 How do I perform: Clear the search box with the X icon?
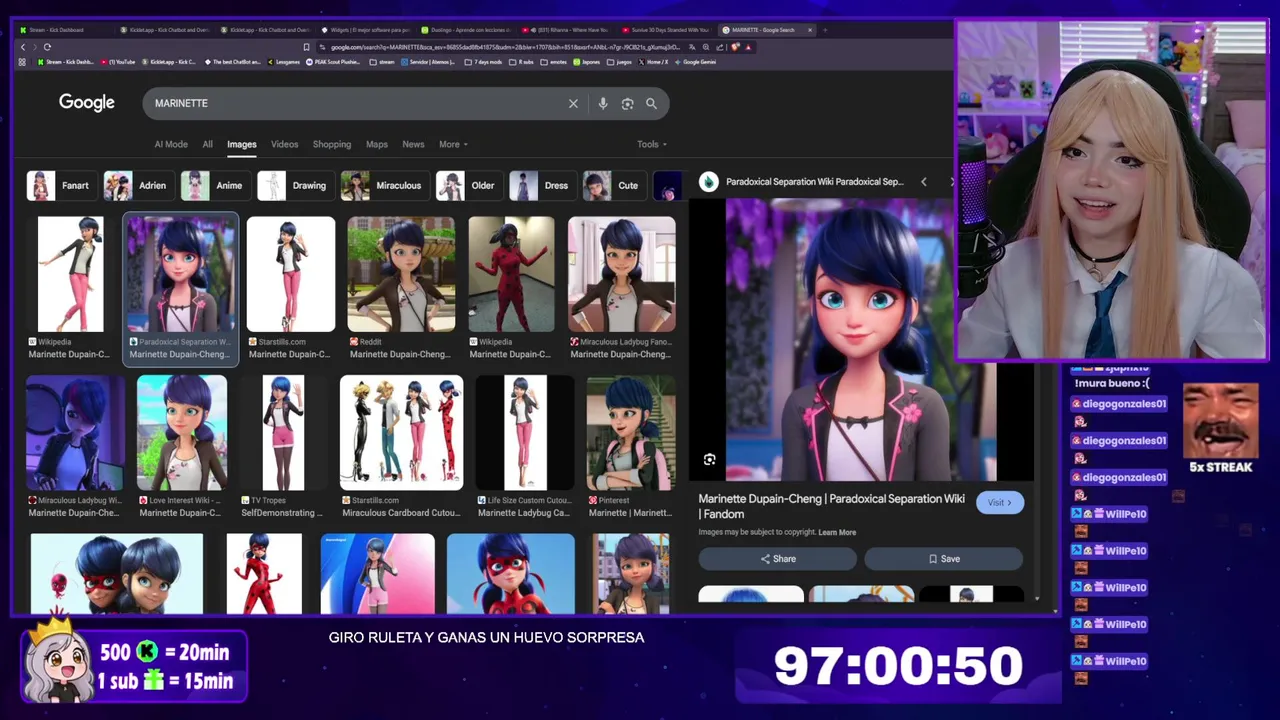click(573, 103)
